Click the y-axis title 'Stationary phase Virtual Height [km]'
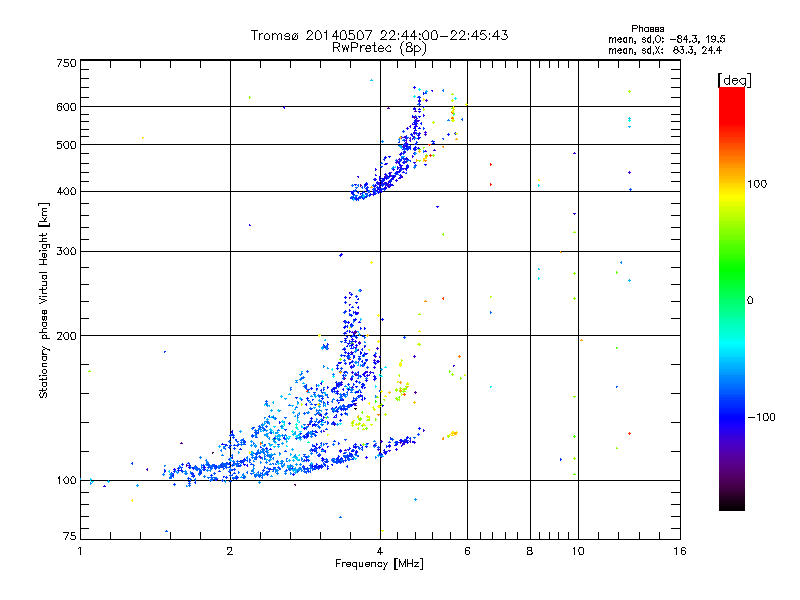The height and width of the screenshot is (600, 800). tap(44, 300)
